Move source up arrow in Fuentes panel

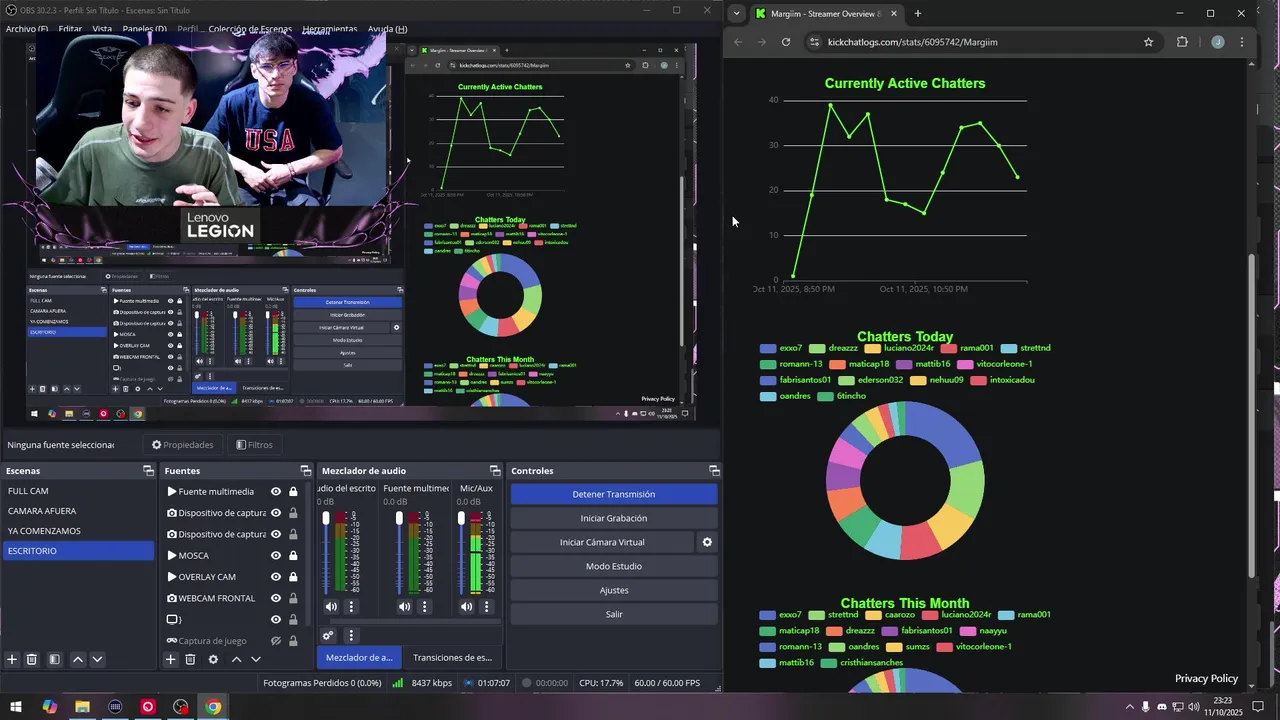click(x=236, y=660)
